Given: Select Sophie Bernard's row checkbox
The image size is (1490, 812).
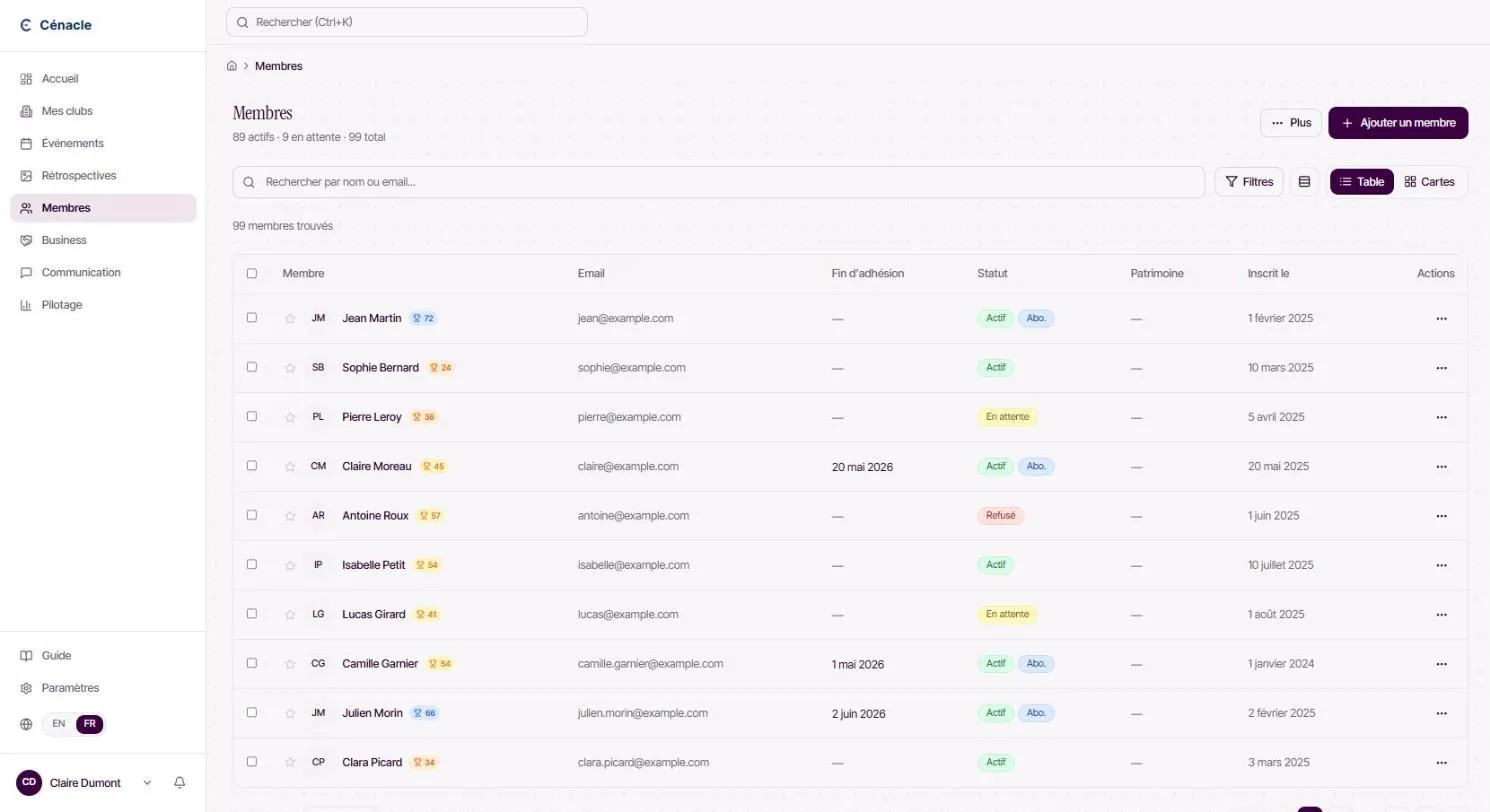Looking at the screenshot, I should 252,367.
